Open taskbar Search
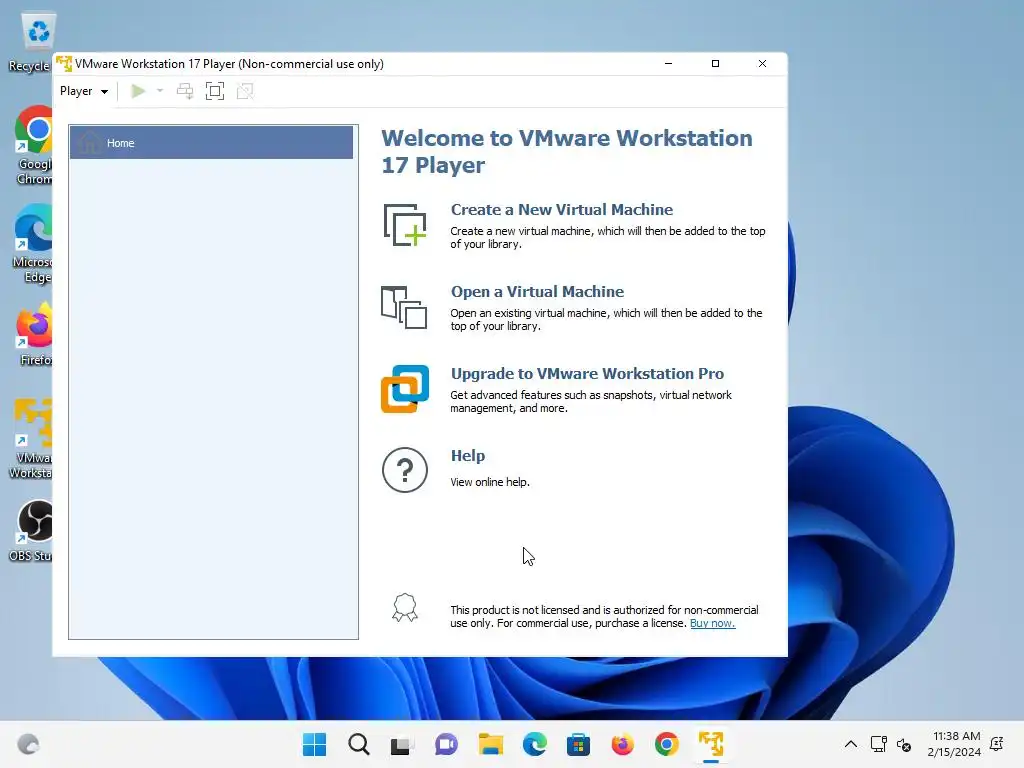The height and width of the screenshot is (768, 1024). (x=359, y=744)
